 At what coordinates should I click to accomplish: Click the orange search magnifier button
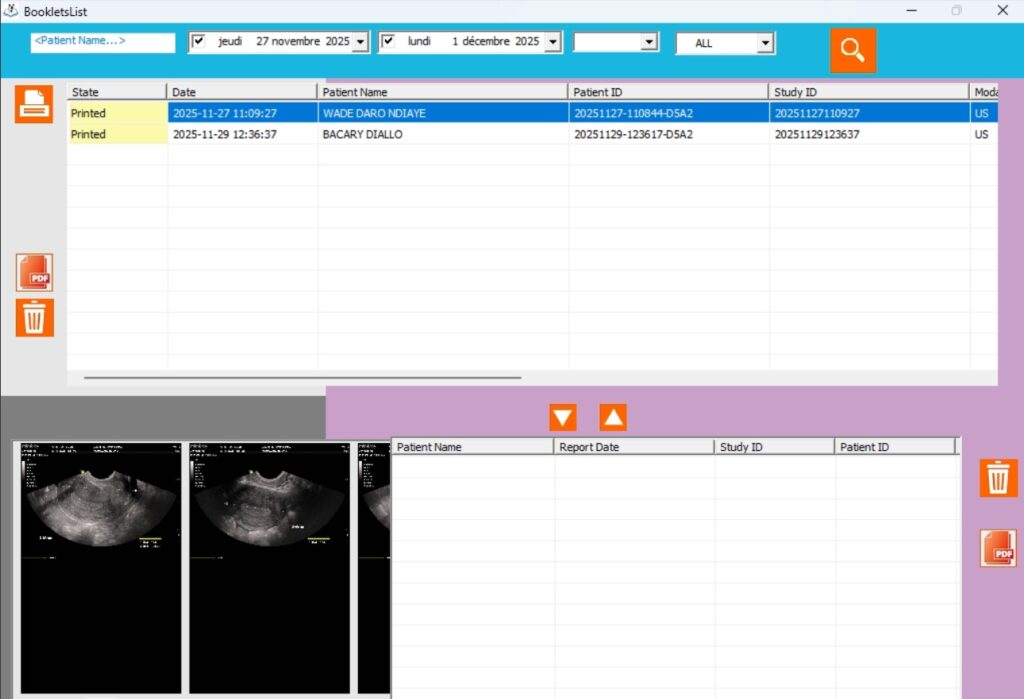pyautogui.click(x=852, y=50)
